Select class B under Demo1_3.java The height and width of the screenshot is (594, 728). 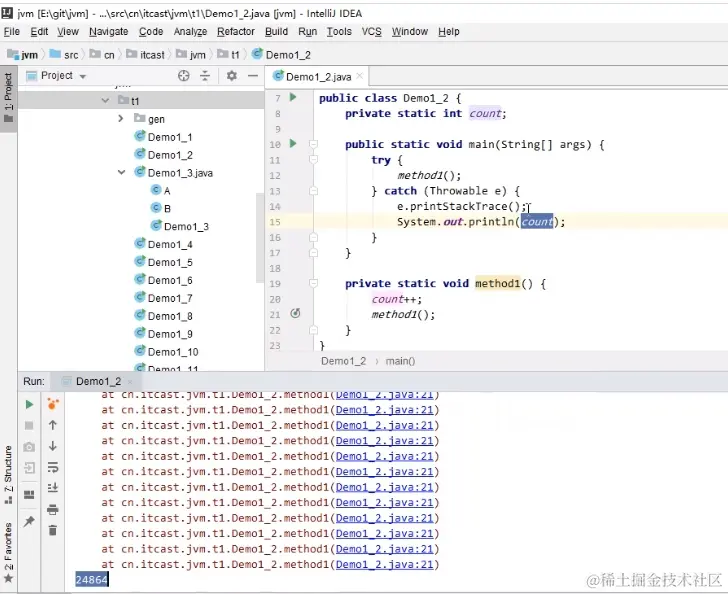pos(161,208)
